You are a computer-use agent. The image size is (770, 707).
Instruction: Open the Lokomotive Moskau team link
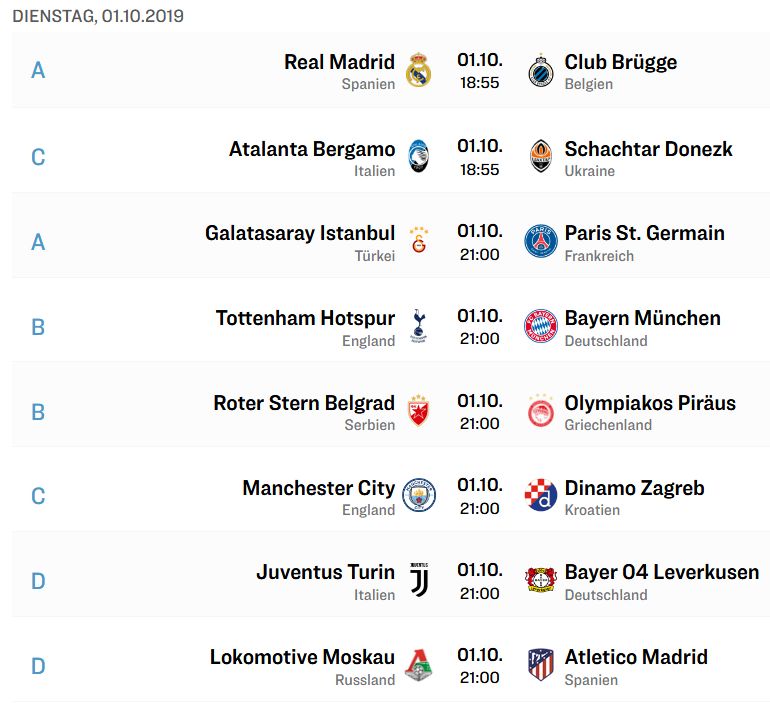(302, 657)
